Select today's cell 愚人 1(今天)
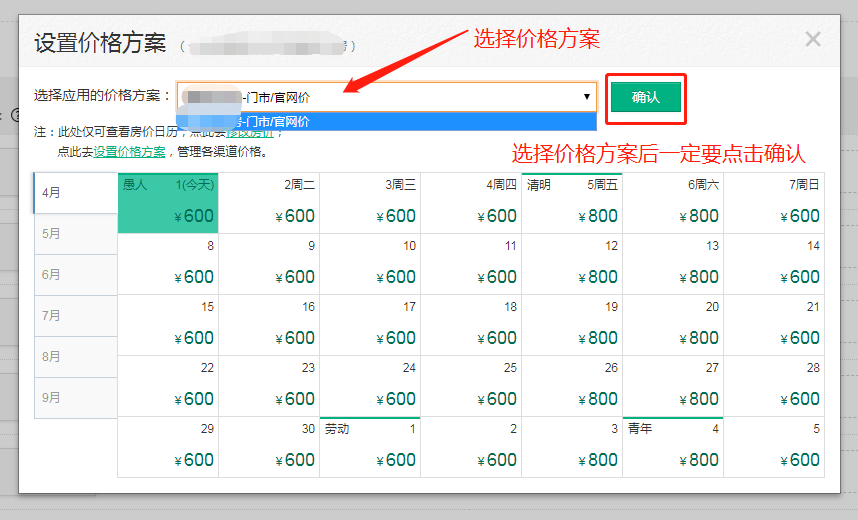 click(x=168, y=203)
